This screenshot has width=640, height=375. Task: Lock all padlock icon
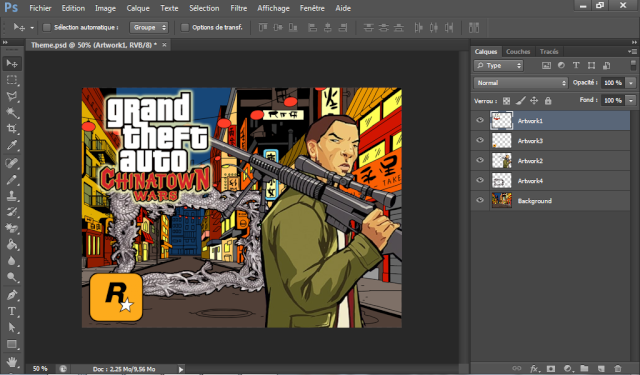548,101
